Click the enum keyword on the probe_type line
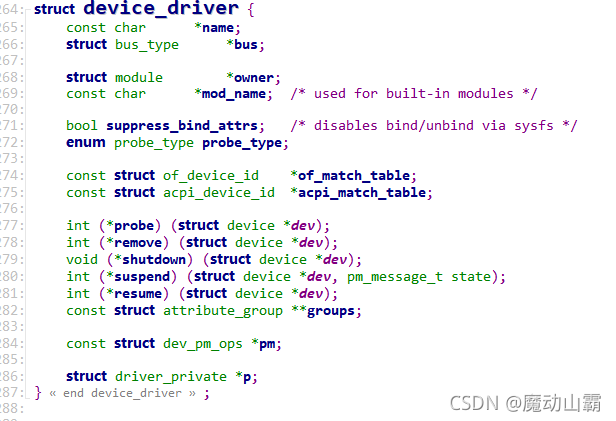This screenshot has height=421, width=616. (x=86, y=143)
